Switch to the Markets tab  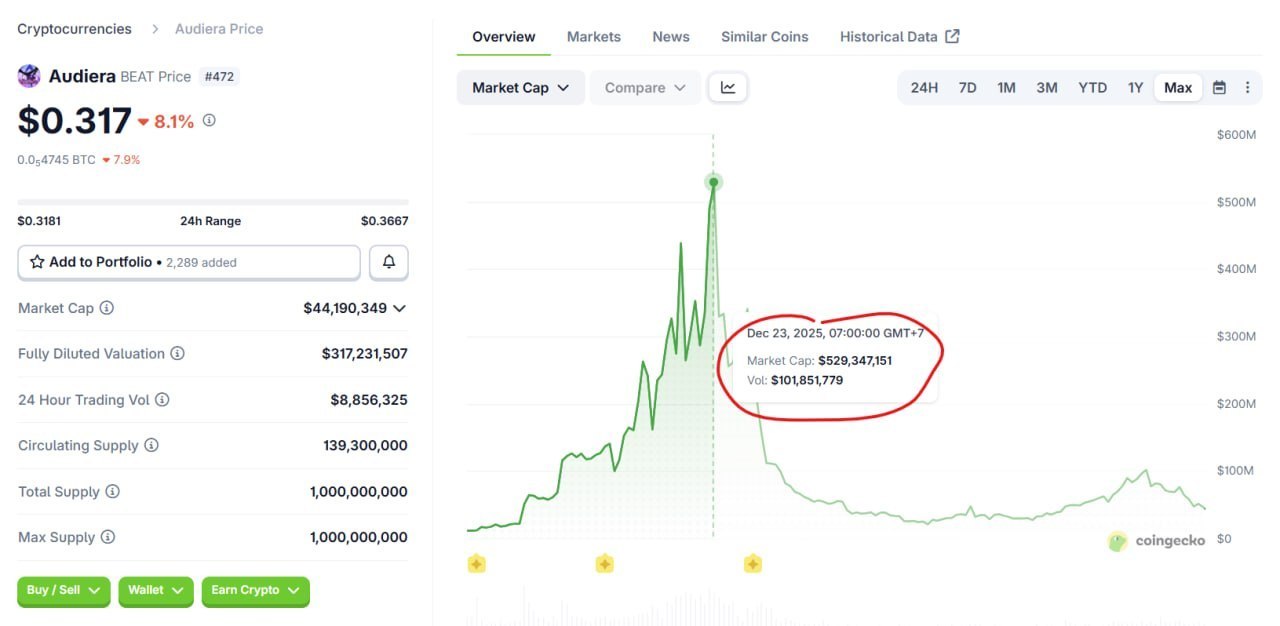[x=594, y=36]
